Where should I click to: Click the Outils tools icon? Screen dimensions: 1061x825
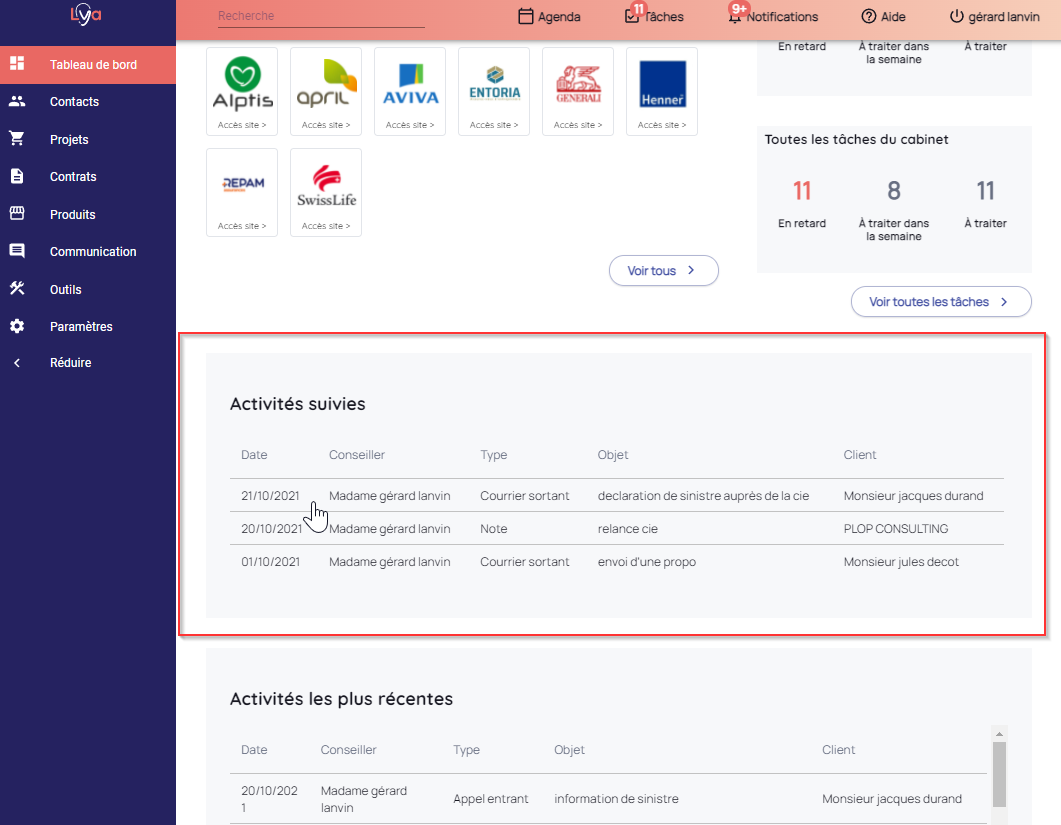17,289
